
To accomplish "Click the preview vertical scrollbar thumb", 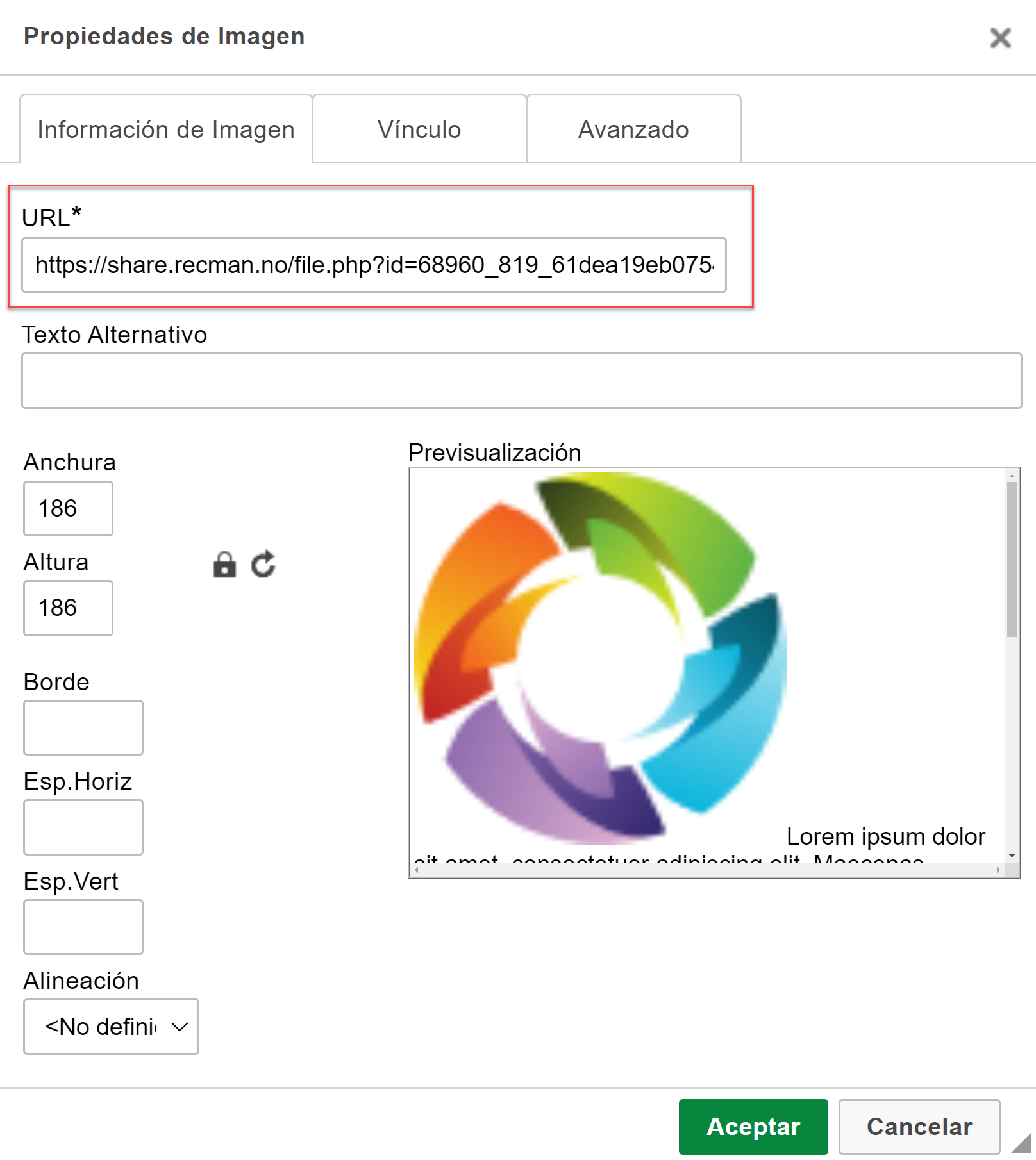I will (1012, 558).
